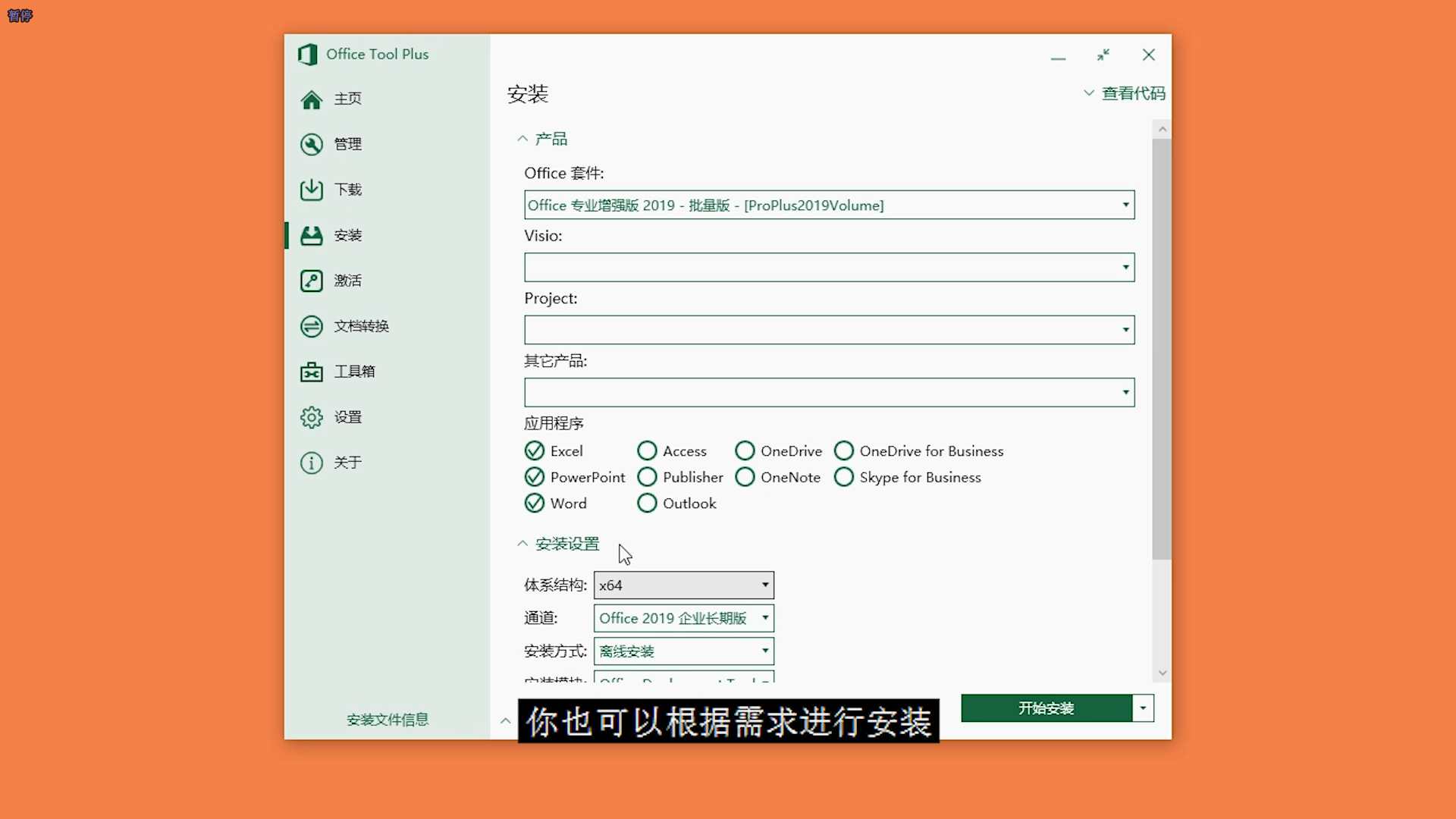Open 关于 page from sidebar
This screenshot has width=1456, height=819.
tap(348, 463)
